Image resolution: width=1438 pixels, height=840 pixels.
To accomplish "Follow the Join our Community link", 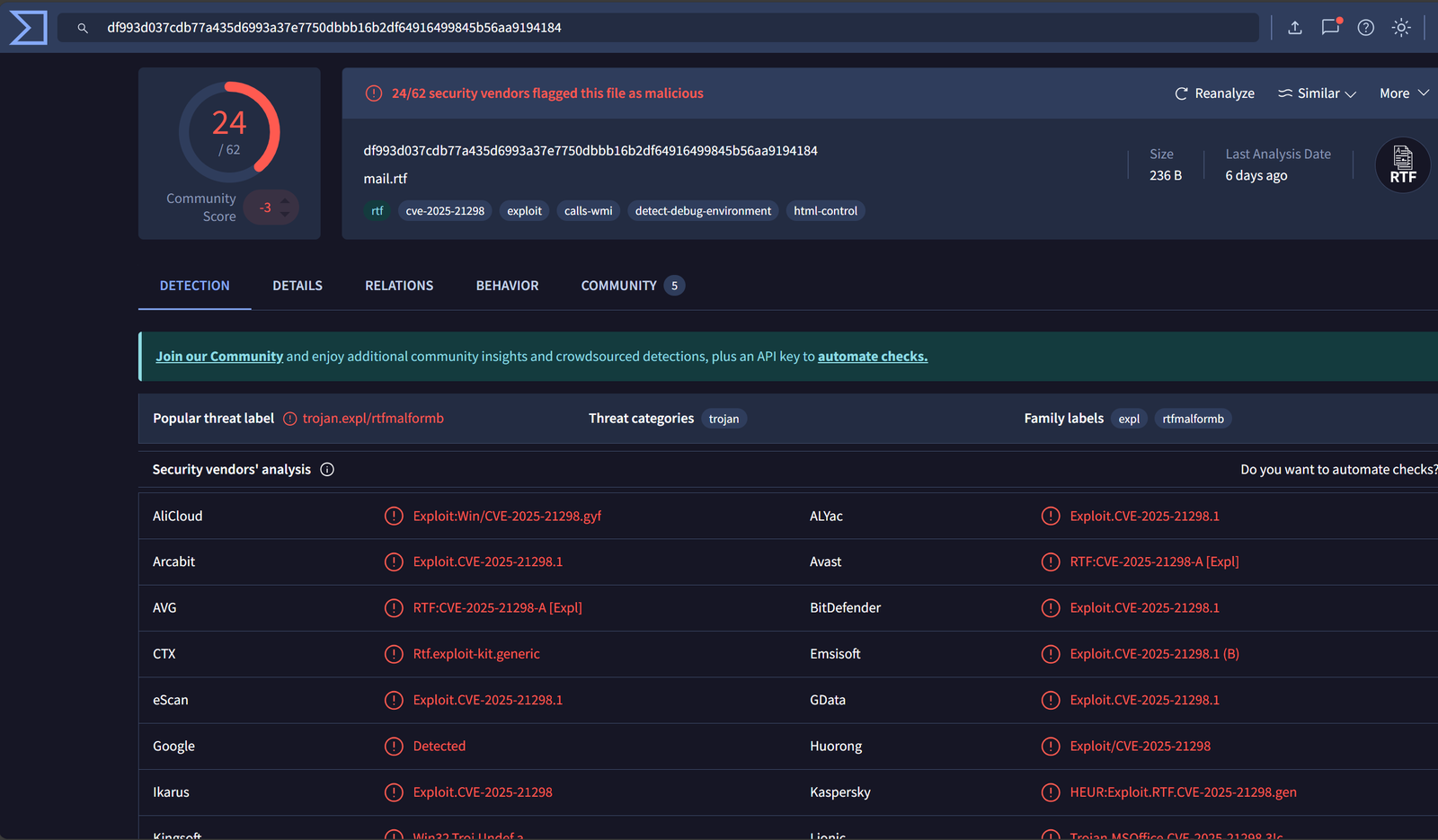I will coord(219,357).
